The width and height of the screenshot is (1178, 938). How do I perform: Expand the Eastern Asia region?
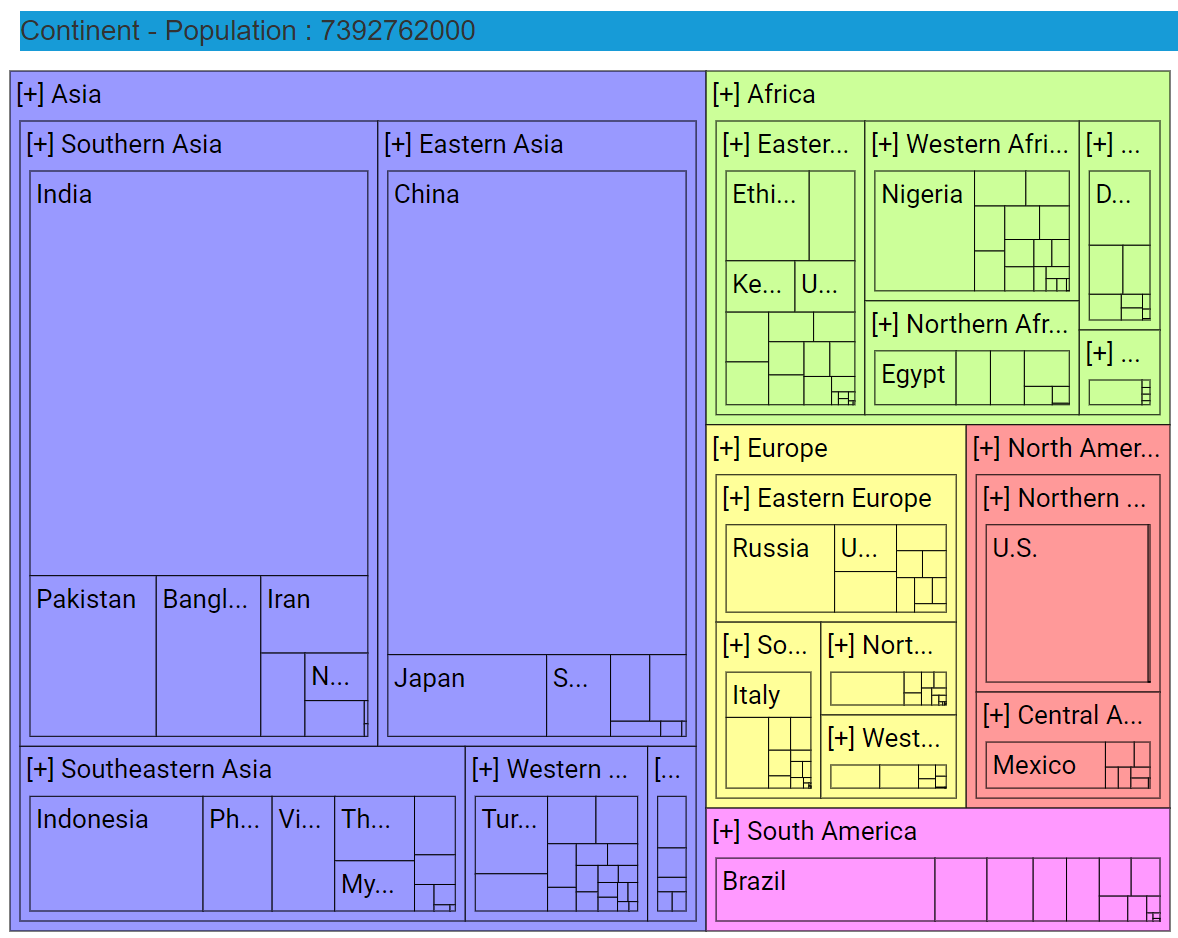473,144
